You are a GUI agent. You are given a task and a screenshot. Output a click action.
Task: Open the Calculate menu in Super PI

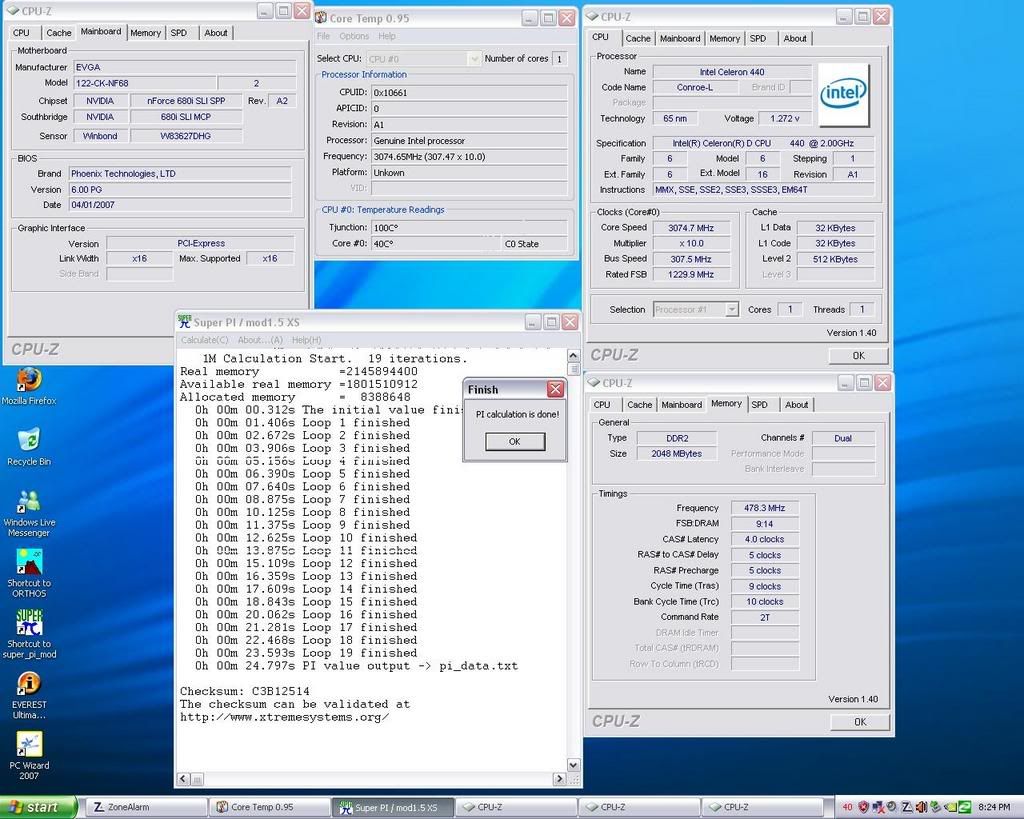point(204,340)
